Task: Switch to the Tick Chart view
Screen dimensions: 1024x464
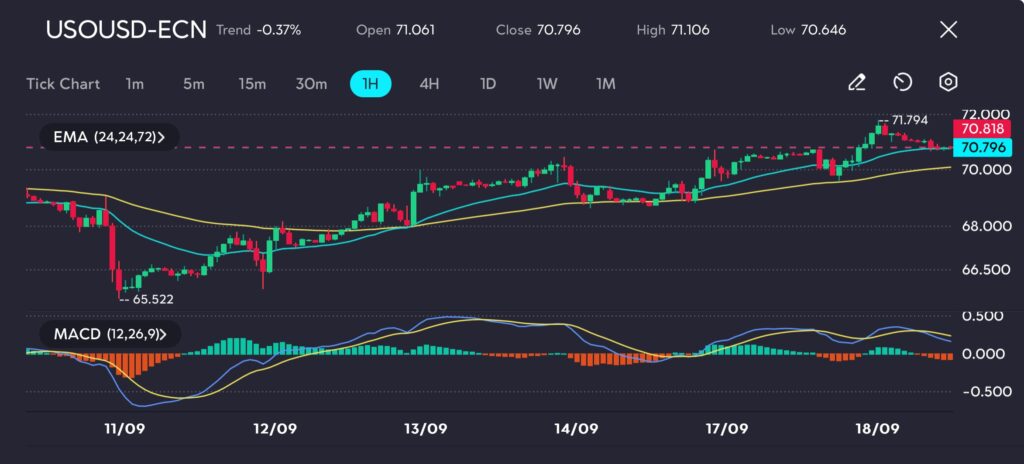Action: point(63,84)
